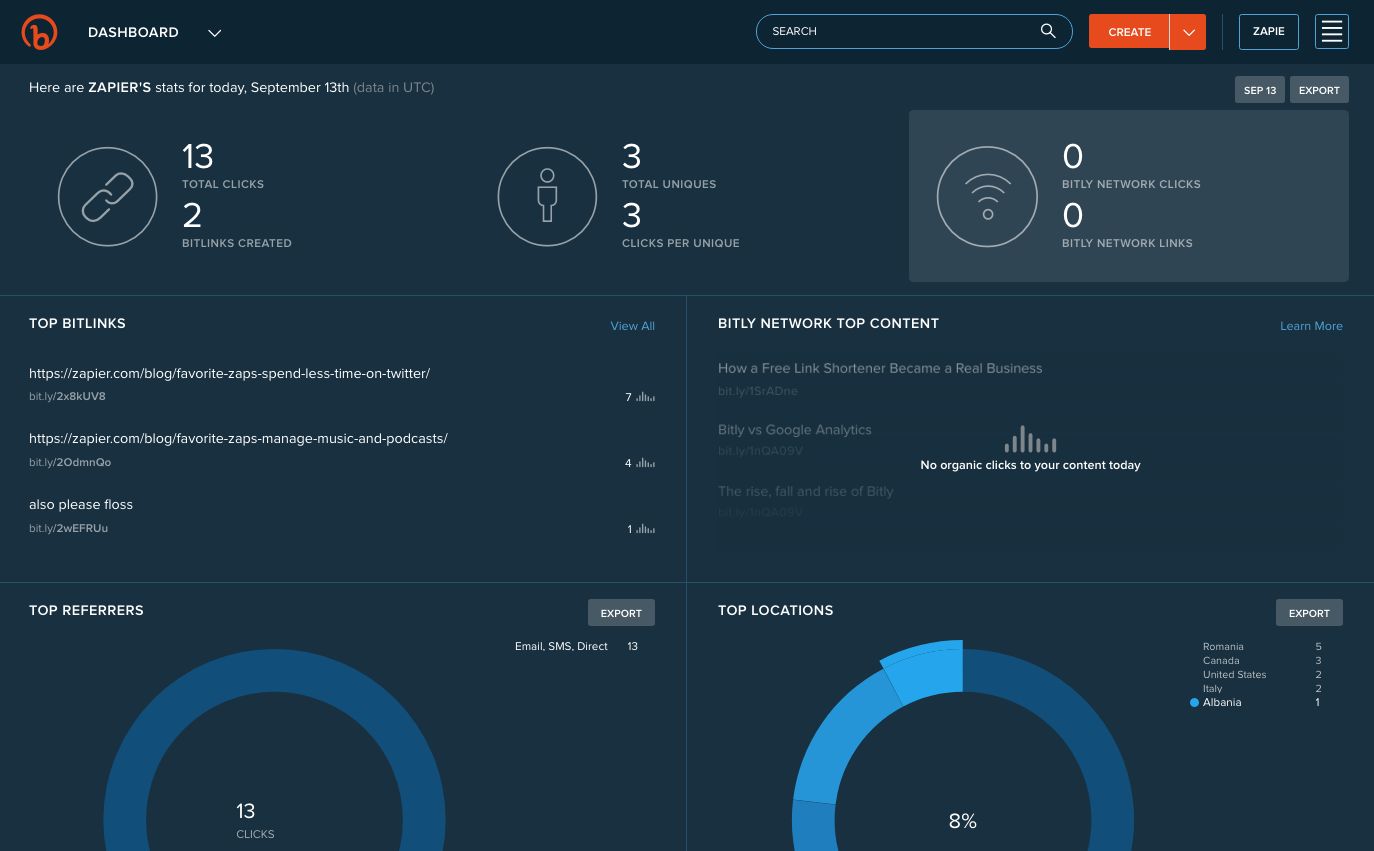Click bar chart icon for bit.ly/2x8kUV8
Screen dimensions: 1374x851
(645, 397)
